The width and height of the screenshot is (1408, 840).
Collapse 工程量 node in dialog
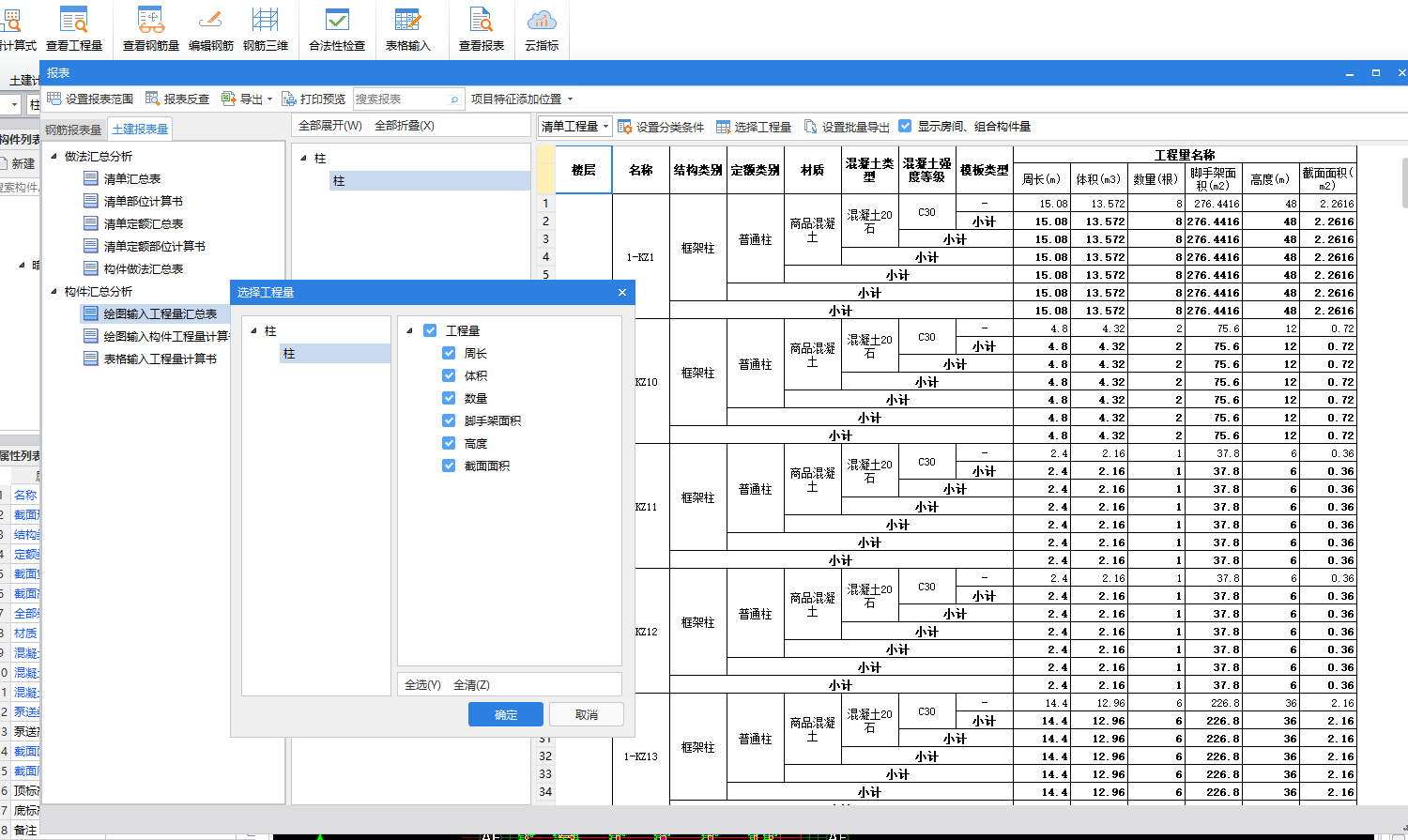point(409,330)
